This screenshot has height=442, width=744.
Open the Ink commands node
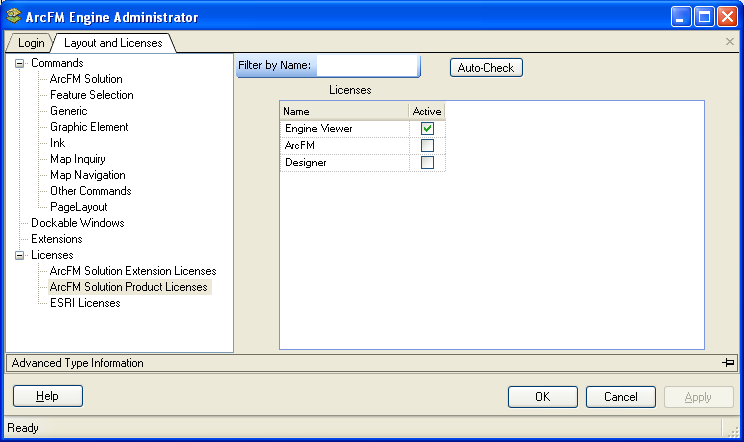(57, 143)
